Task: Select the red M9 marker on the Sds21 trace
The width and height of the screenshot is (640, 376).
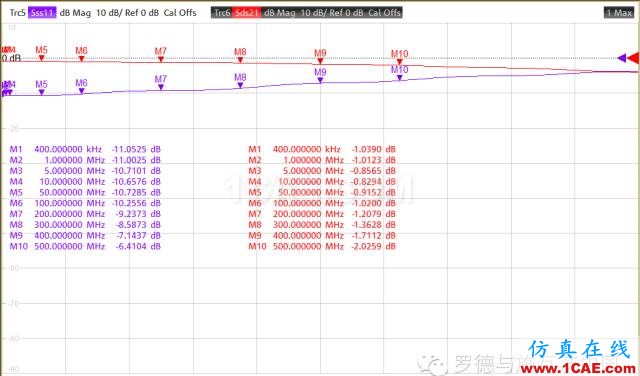Action: [320, 61]
